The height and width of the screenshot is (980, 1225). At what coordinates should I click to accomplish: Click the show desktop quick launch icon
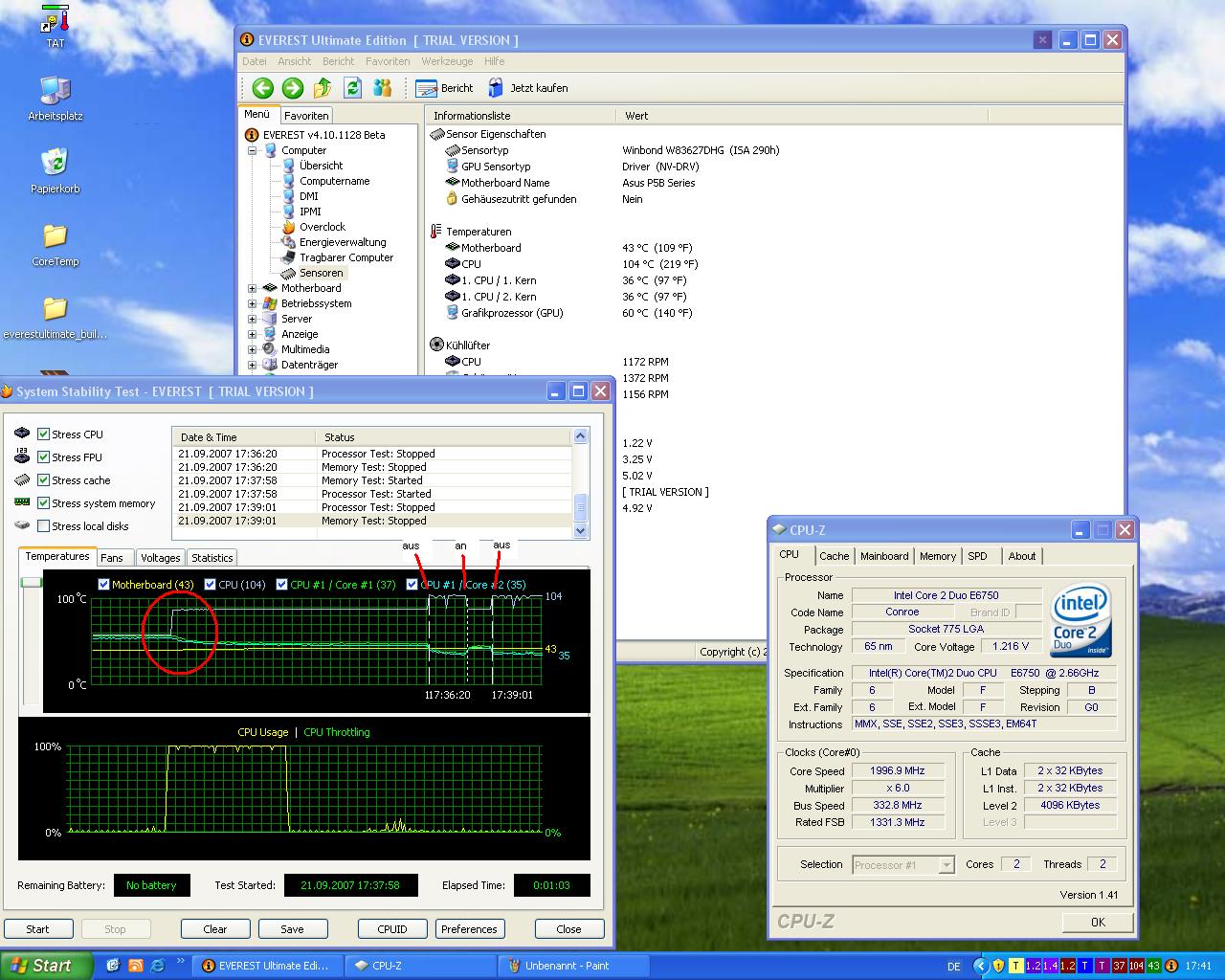[114, 966]
